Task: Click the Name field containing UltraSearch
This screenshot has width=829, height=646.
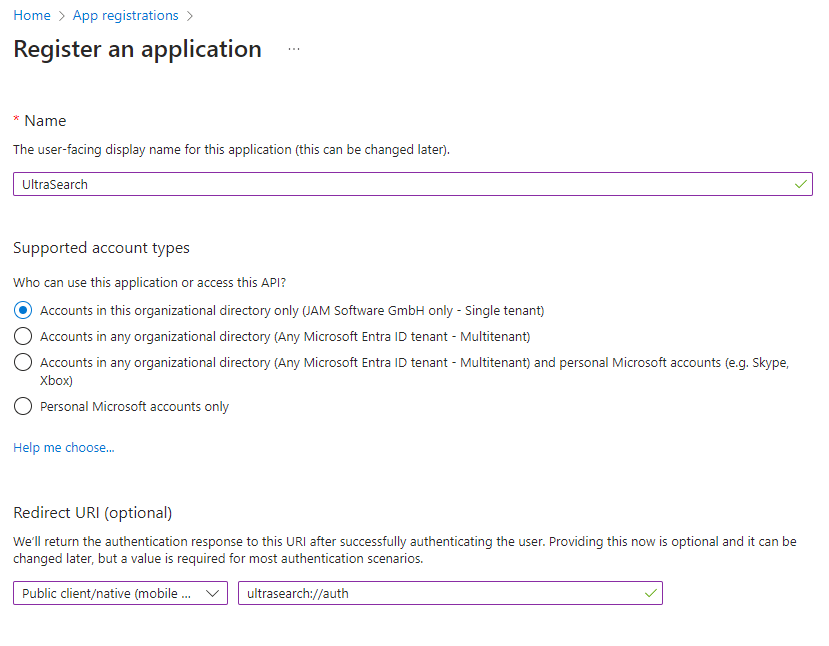Action: (400, 184)
